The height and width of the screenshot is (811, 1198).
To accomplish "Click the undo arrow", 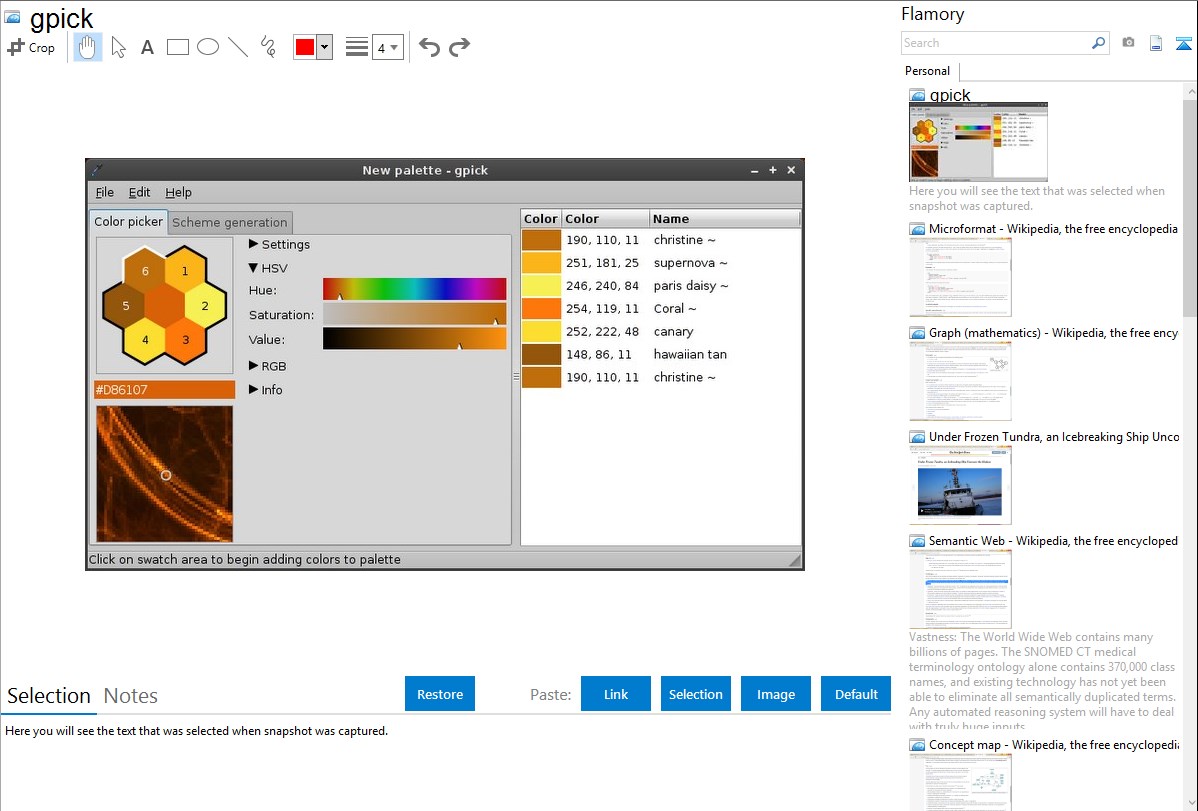I will pos(429,47).
